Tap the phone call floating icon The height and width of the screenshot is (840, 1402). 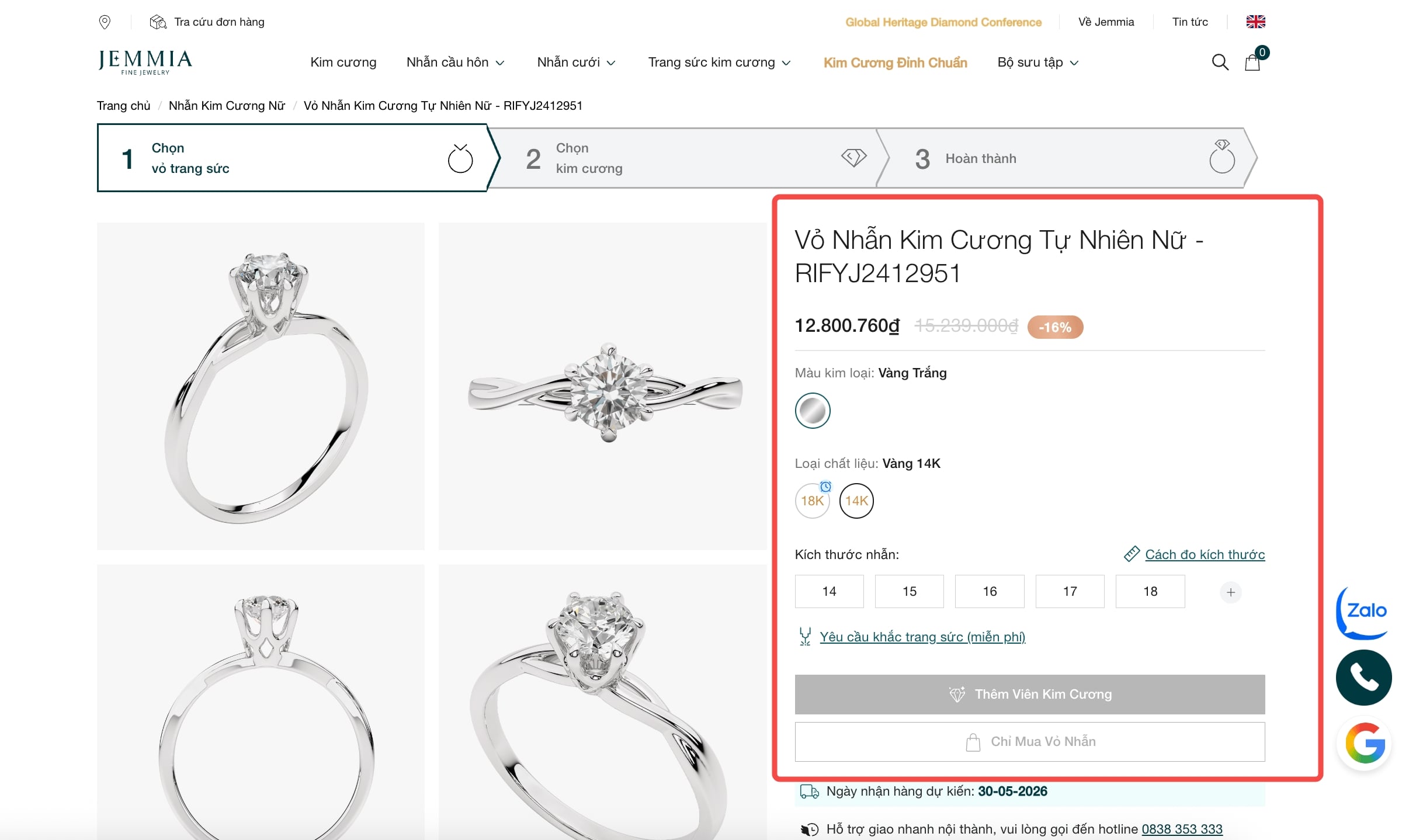point(1363,678)
